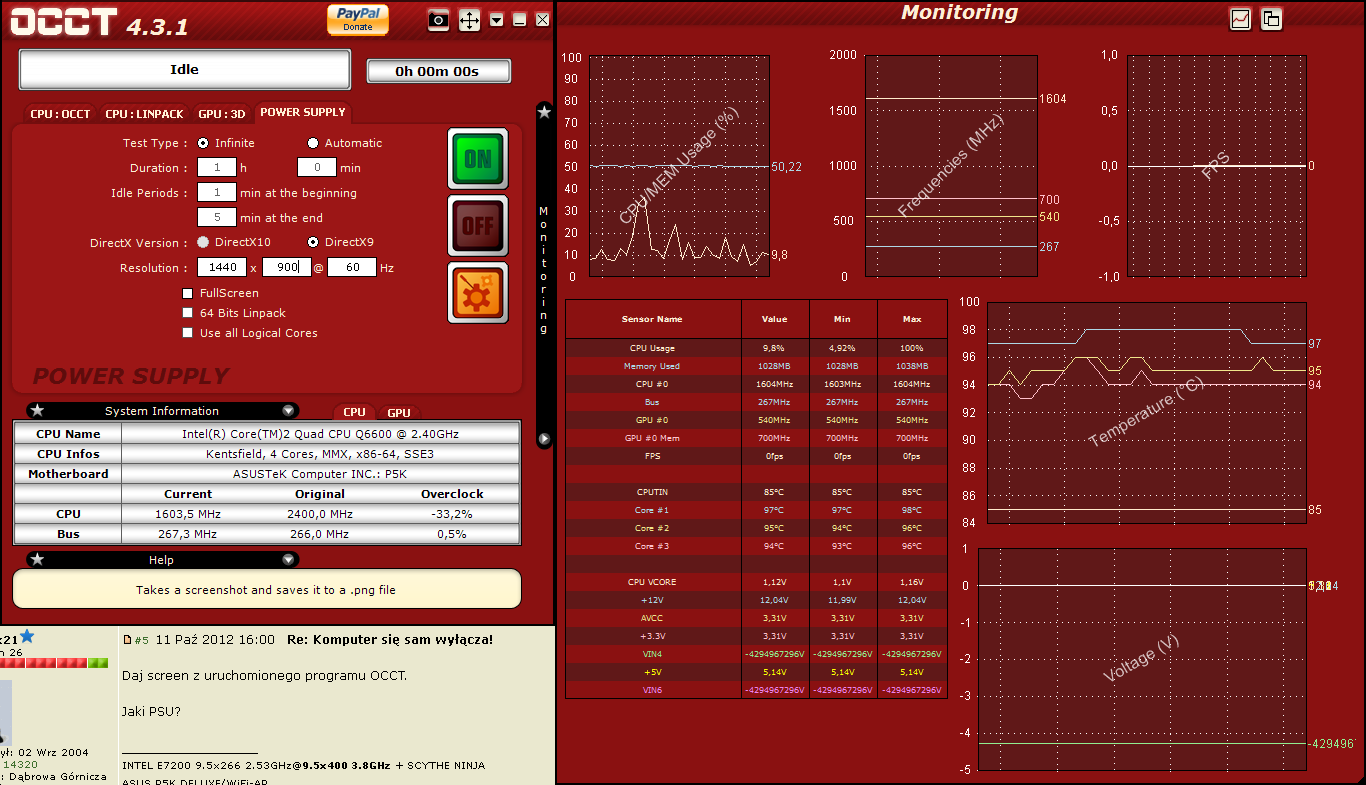Select the Infinite test type
This screenshot has height=785, width=1366.
click(203, 143)
